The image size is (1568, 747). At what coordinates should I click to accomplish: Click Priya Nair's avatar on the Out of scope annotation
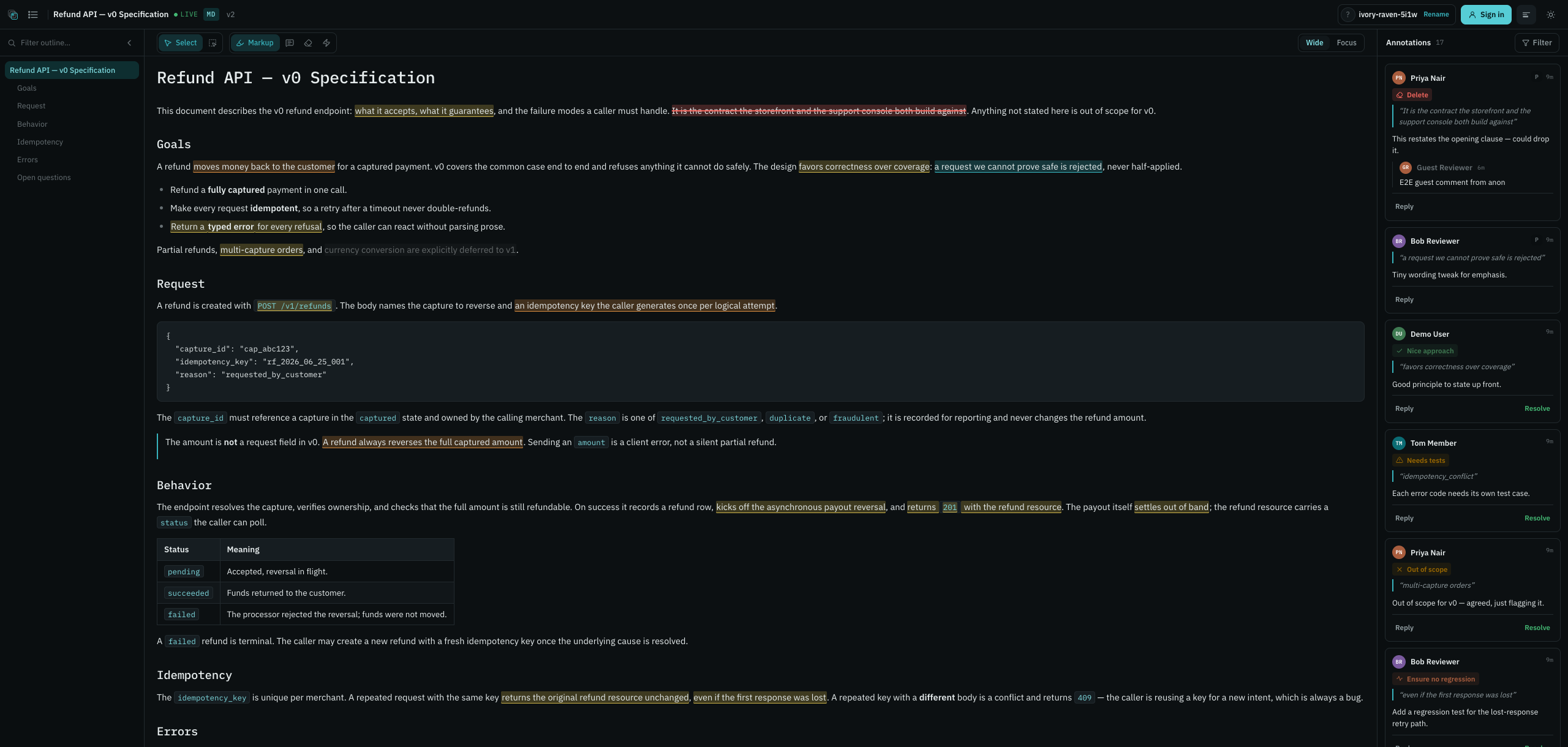[x=1399, y=552]
